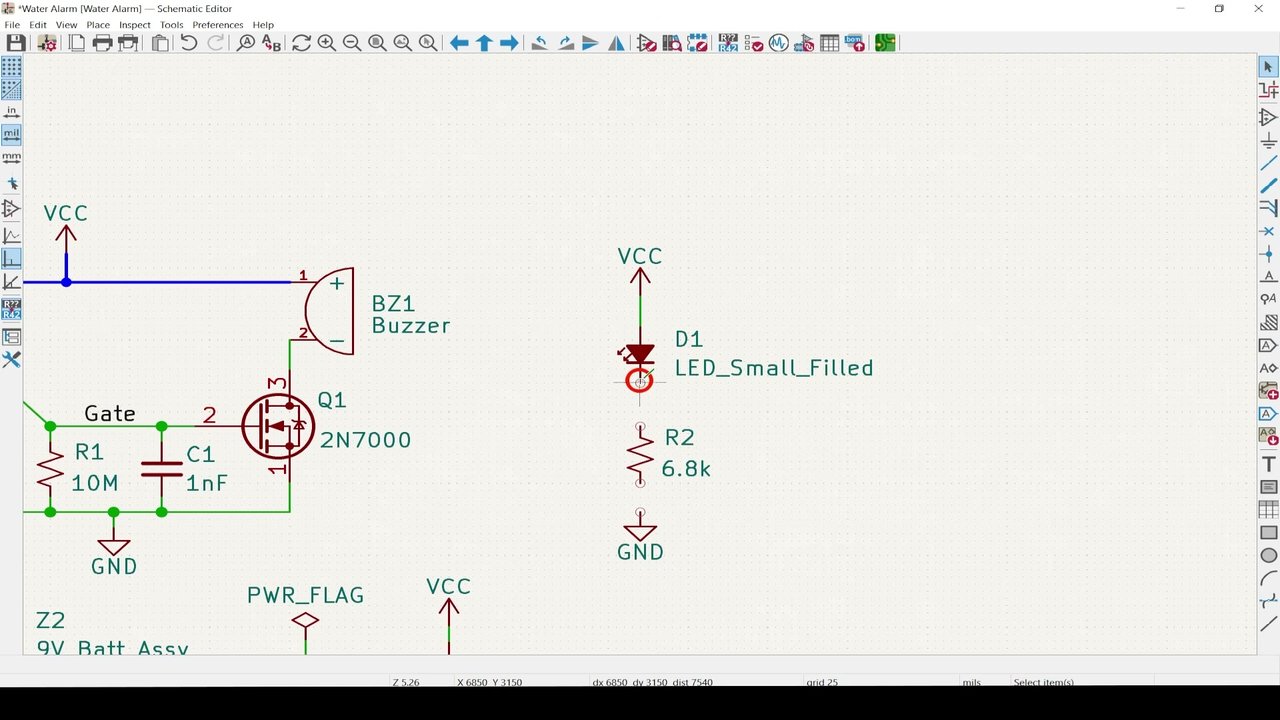Generate the Bill of Materials
This screenshot has height=720, width=1280.
point(855,43)
